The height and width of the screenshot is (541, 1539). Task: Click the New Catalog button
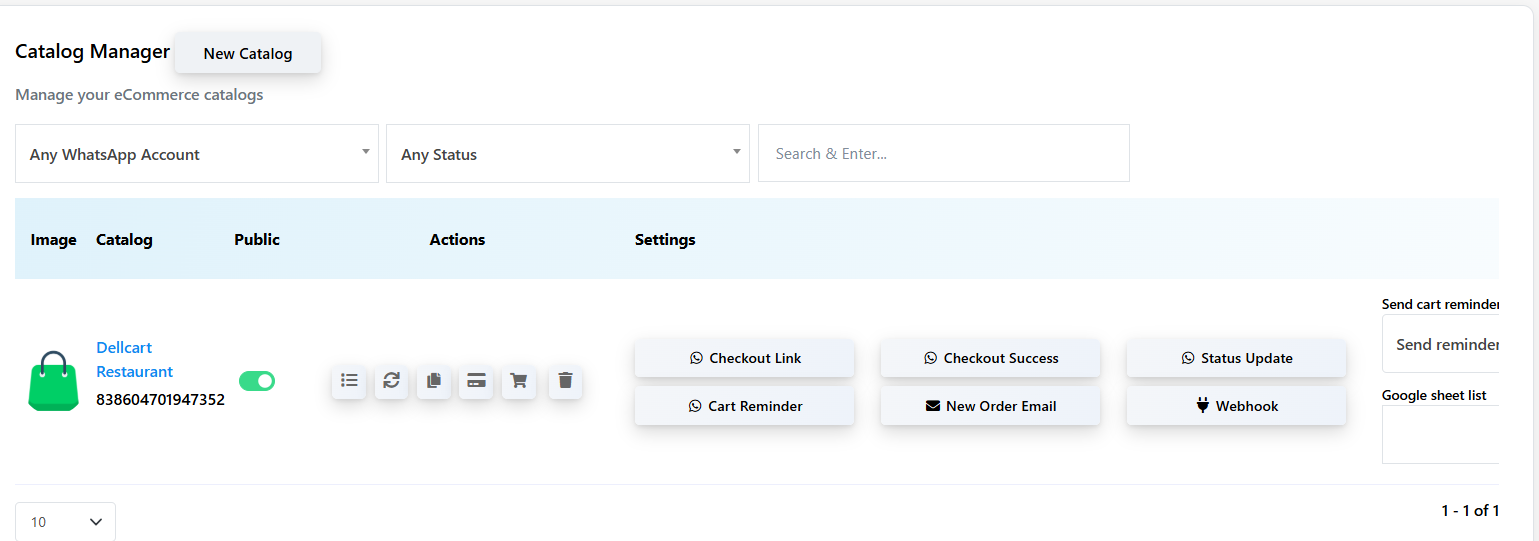coord(248,54)
